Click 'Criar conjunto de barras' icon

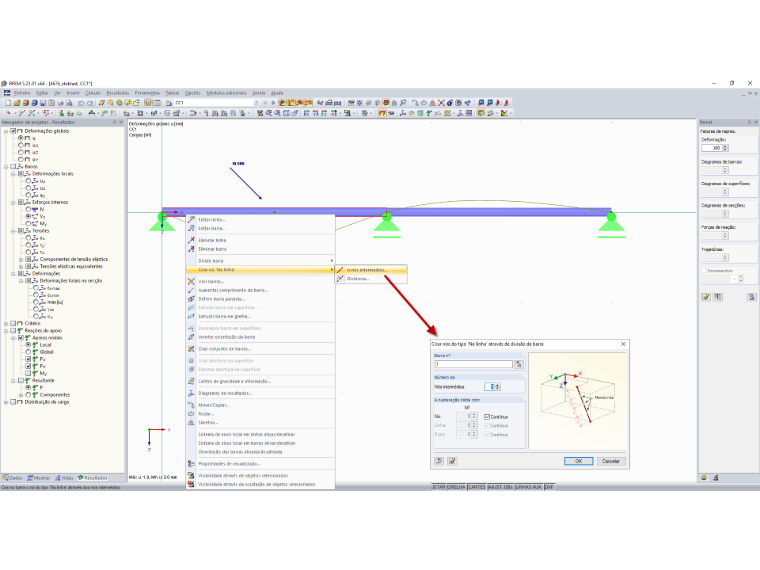[x=191, y=349]
